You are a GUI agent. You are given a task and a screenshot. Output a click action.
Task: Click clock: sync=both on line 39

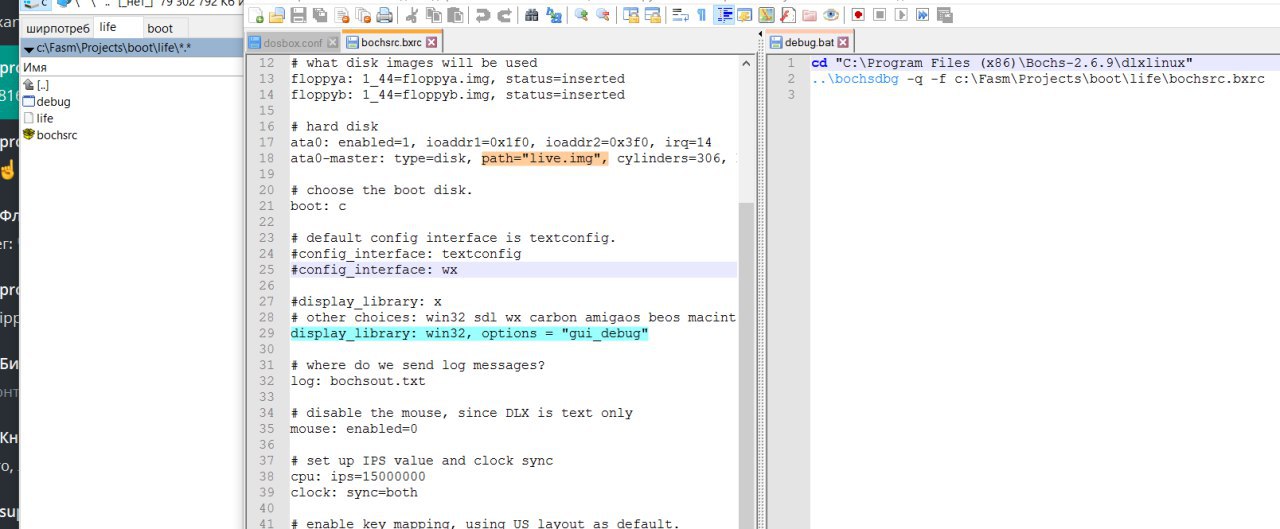[354, 493]
